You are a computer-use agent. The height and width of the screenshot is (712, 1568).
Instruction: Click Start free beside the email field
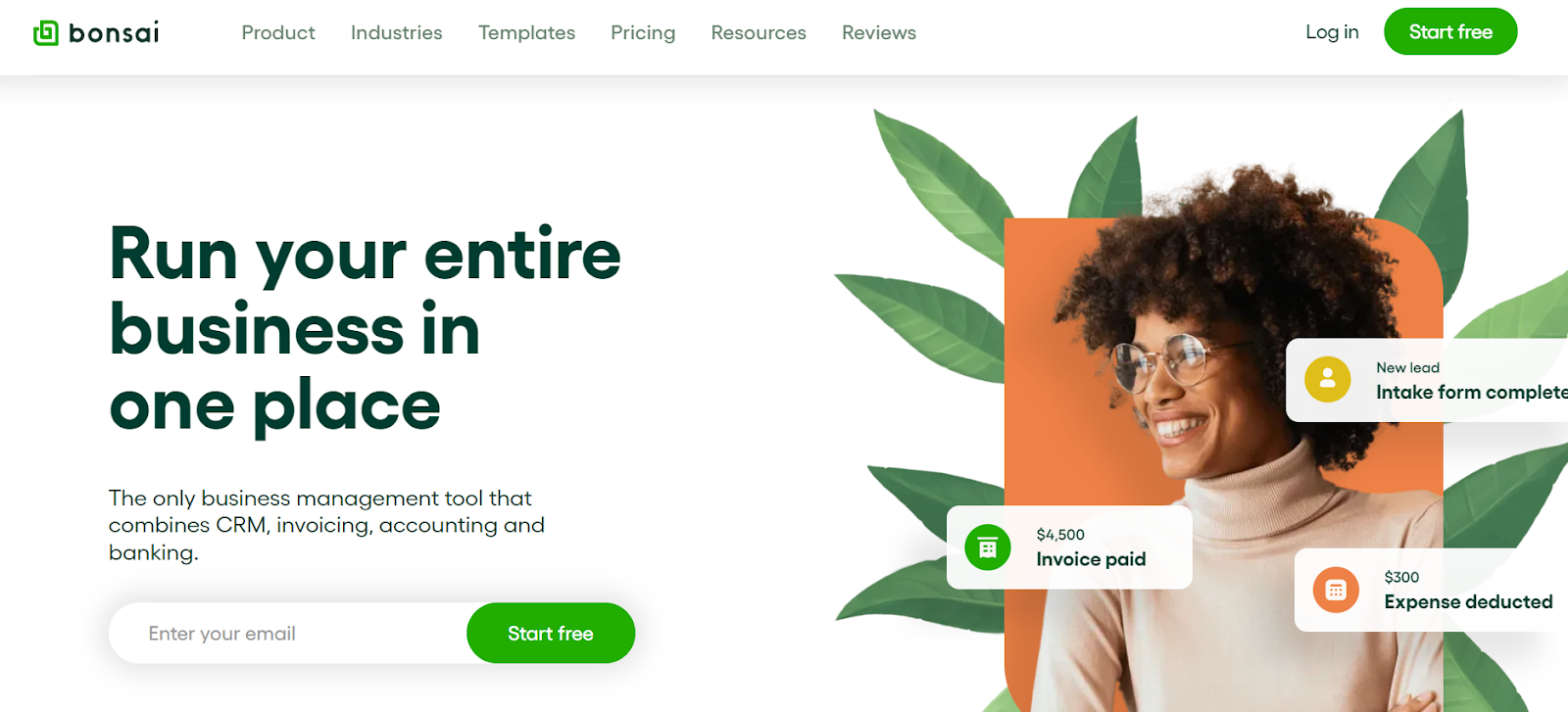(551, 633)
